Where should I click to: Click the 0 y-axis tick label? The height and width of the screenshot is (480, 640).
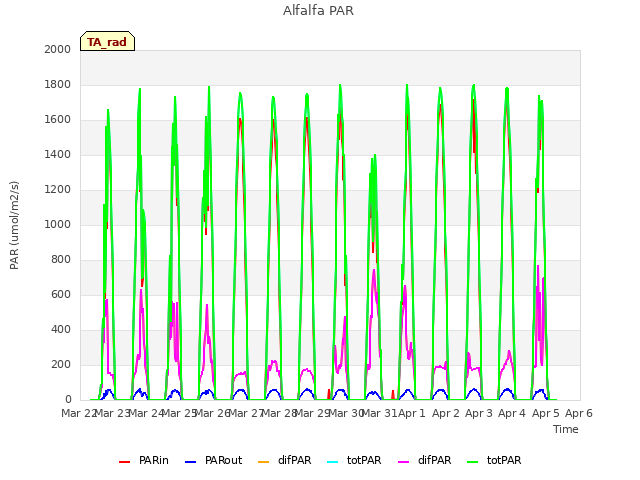[x=68, y=400]
